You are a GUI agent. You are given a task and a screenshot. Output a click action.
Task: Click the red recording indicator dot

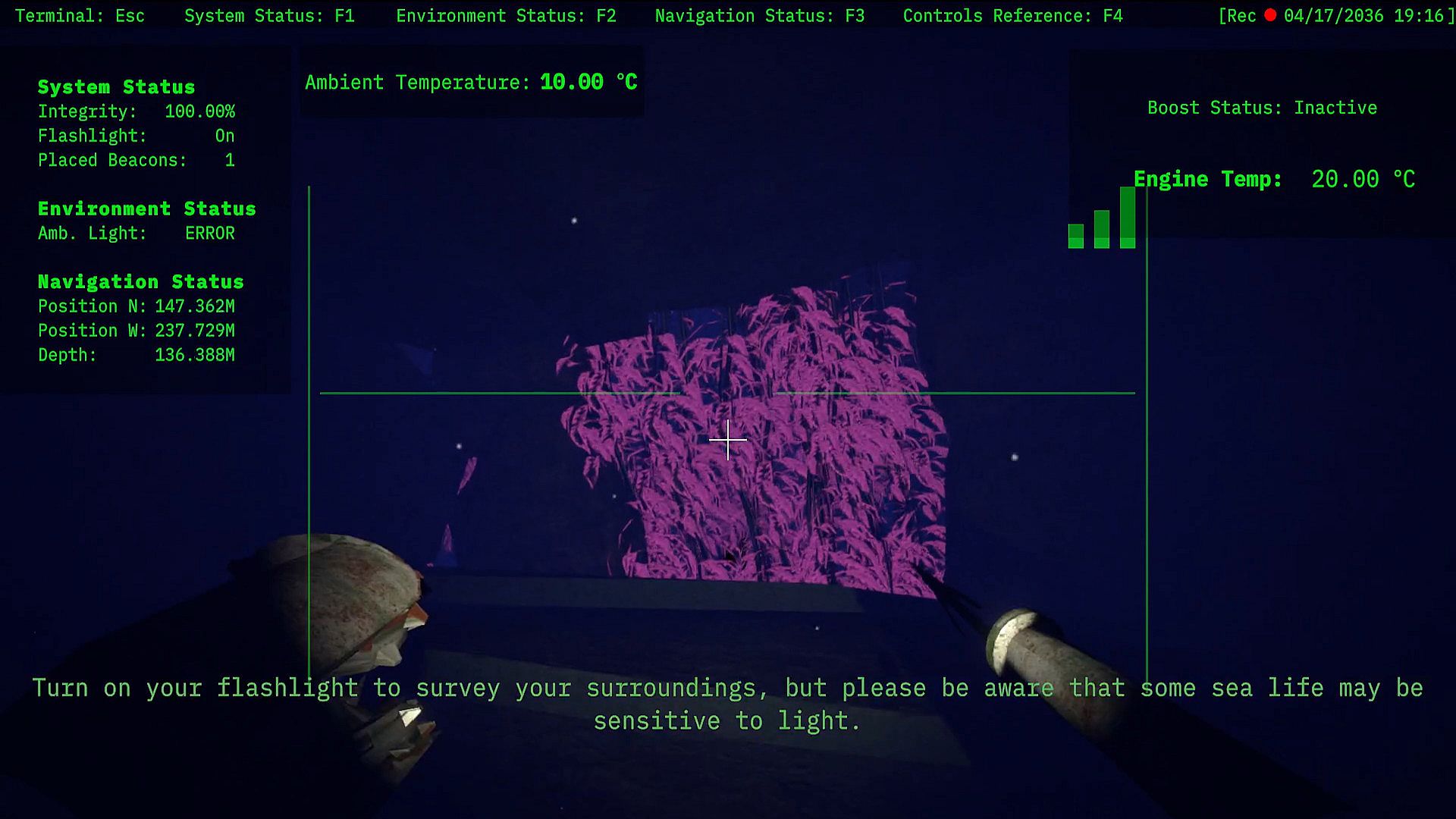(x=1270, y=15)
